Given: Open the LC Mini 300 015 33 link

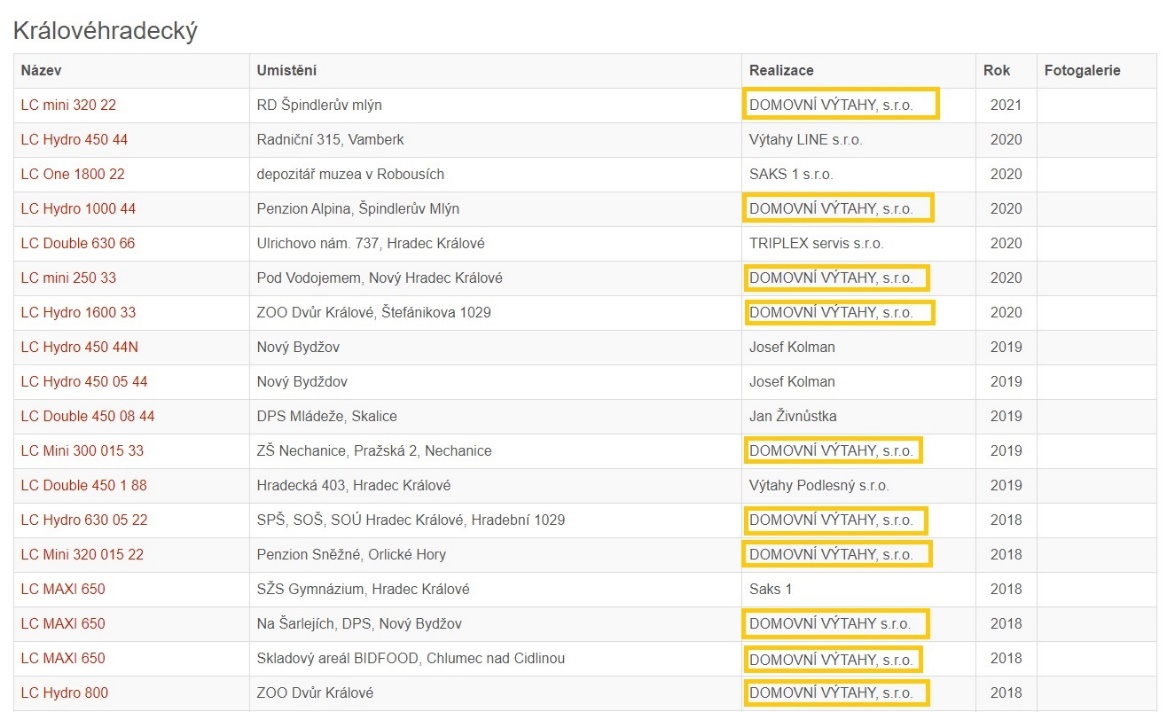Looking at the screenshot, I should pos(83,451).
